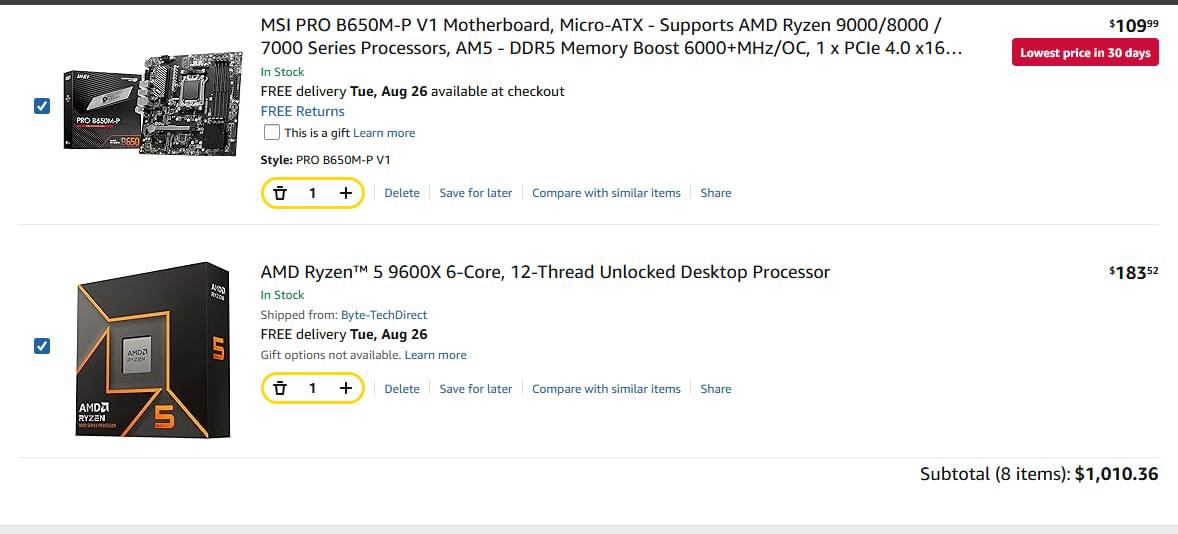
Task: Open MSI PRO B650M-P V1 Motherboard title link
Action: click(x=611, y=37)
